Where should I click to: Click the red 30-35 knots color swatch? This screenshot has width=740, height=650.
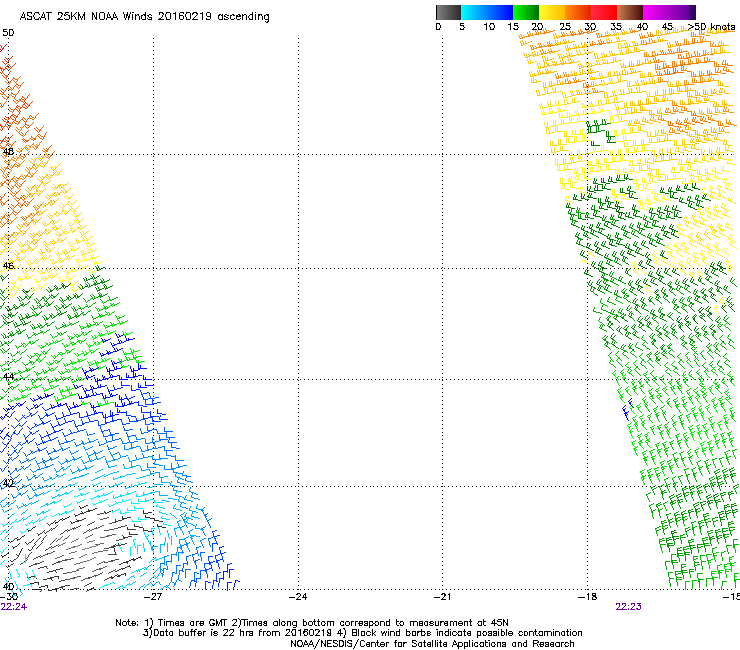[x=604, y=12]
